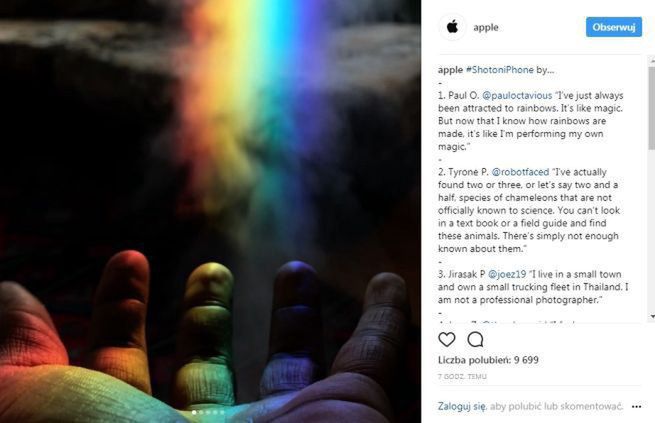Select first carousel dot indicator

pyautogui.click(x=194, y=413)
